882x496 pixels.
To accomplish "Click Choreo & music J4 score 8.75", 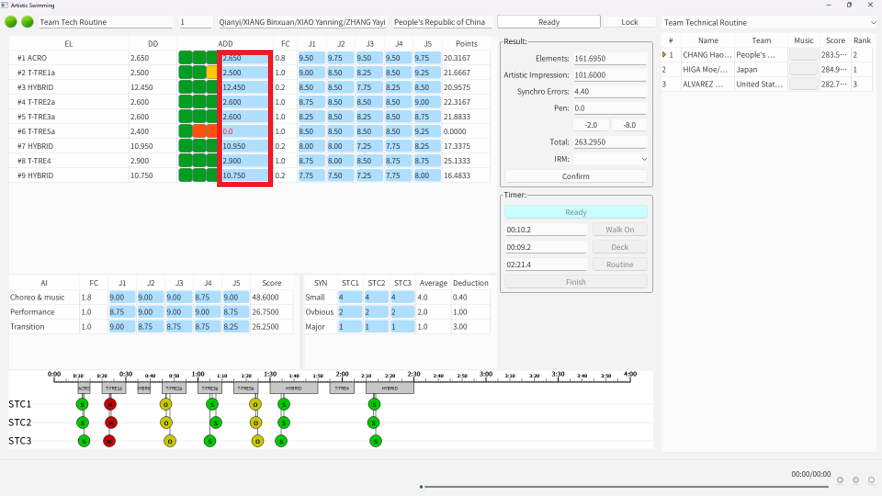I will pyautogui.click(x=208, y=297).
